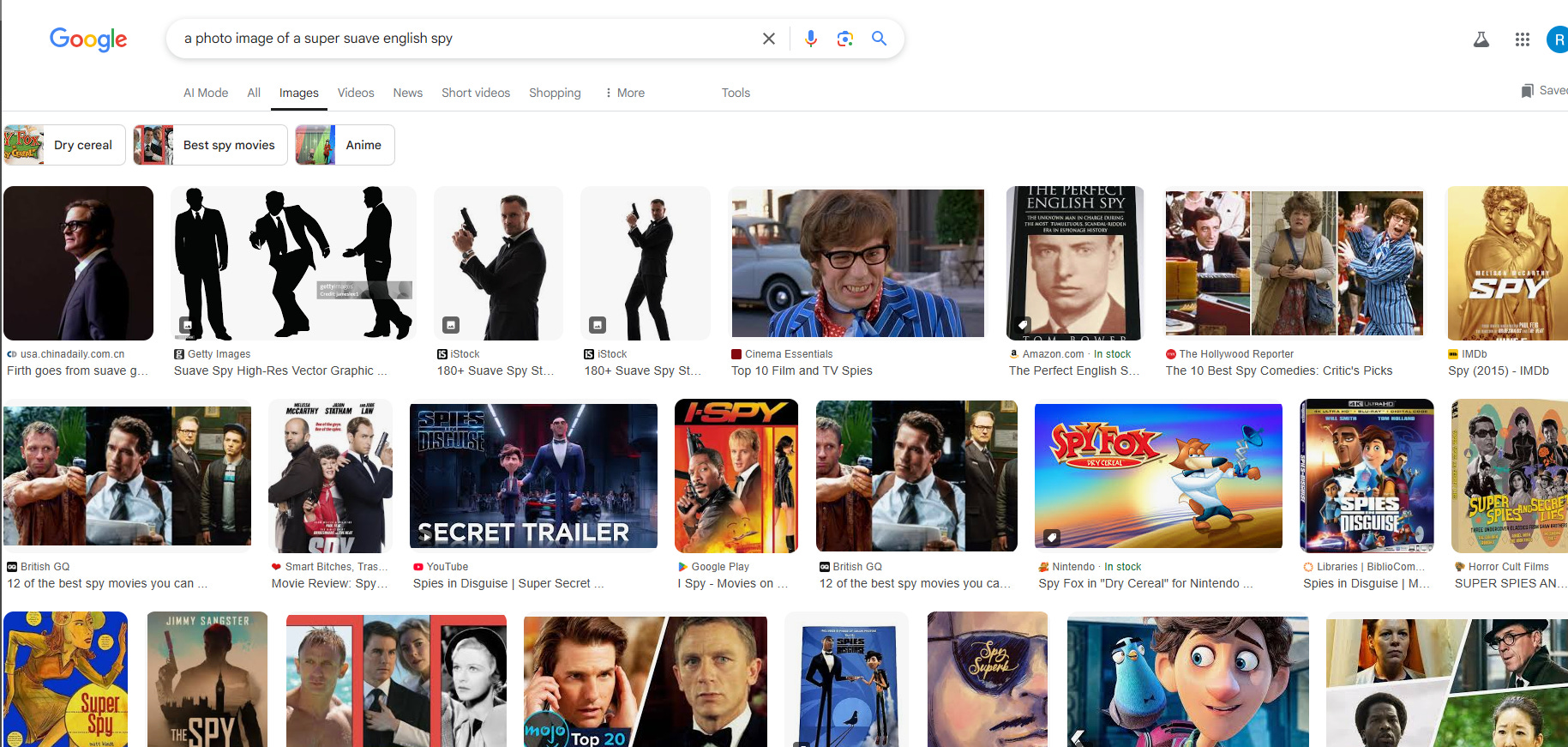Open search Tools options
This screenshot has width=1568, height=747.
coord(736,93)
